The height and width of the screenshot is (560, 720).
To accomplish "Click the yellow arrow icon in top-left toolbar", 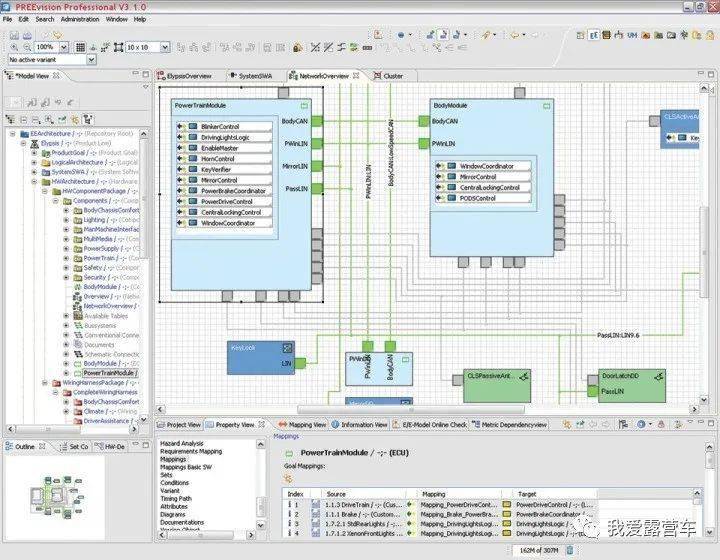I will (x=57, y=35).
